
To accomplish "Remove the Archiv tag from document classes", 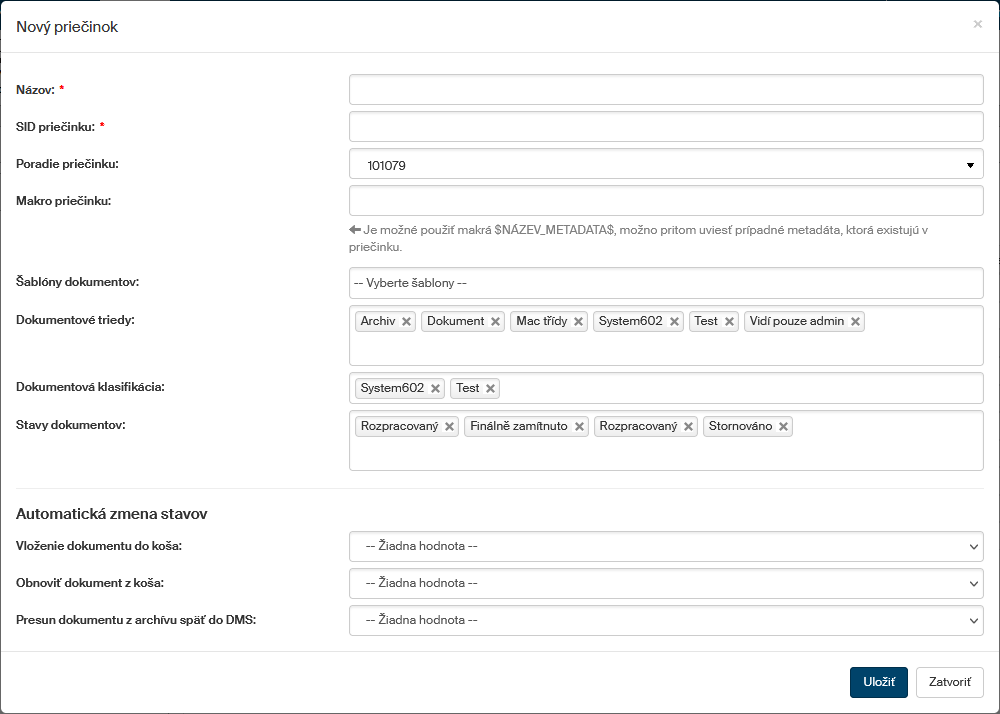I will (x=407, y=322).
